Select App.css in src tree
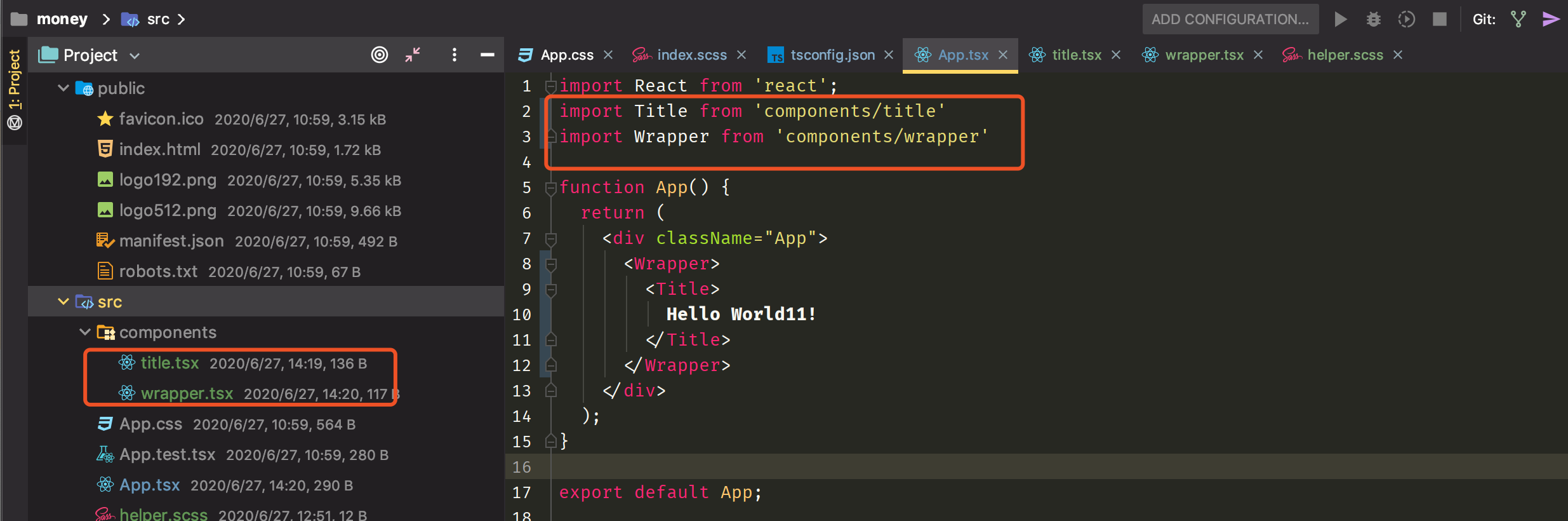The image size is (1568, 521). pos(150,424)
